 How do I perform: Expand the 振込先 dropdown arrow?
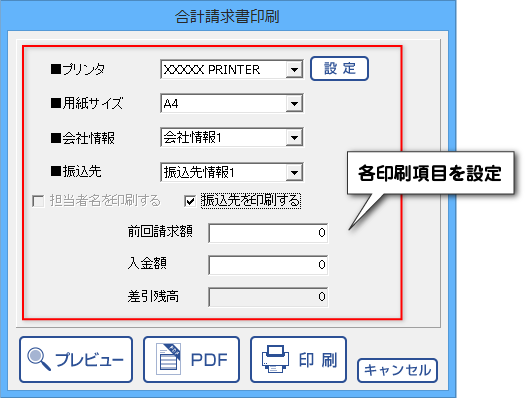[x=294, y=172]
